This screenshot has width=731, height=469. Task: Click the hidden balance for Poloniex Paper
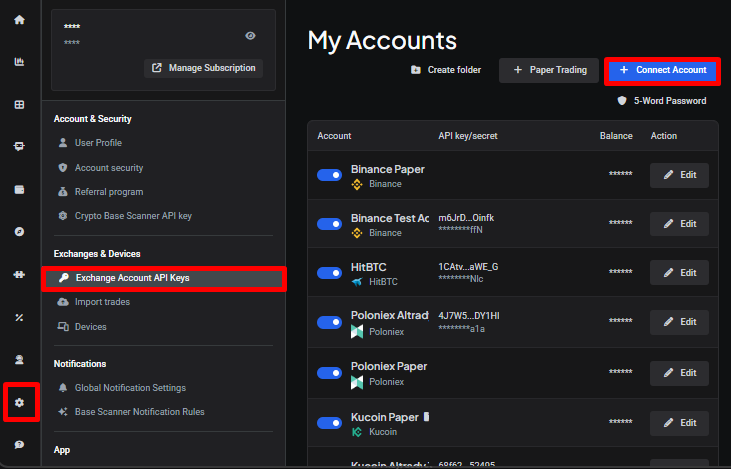(621, 372)
